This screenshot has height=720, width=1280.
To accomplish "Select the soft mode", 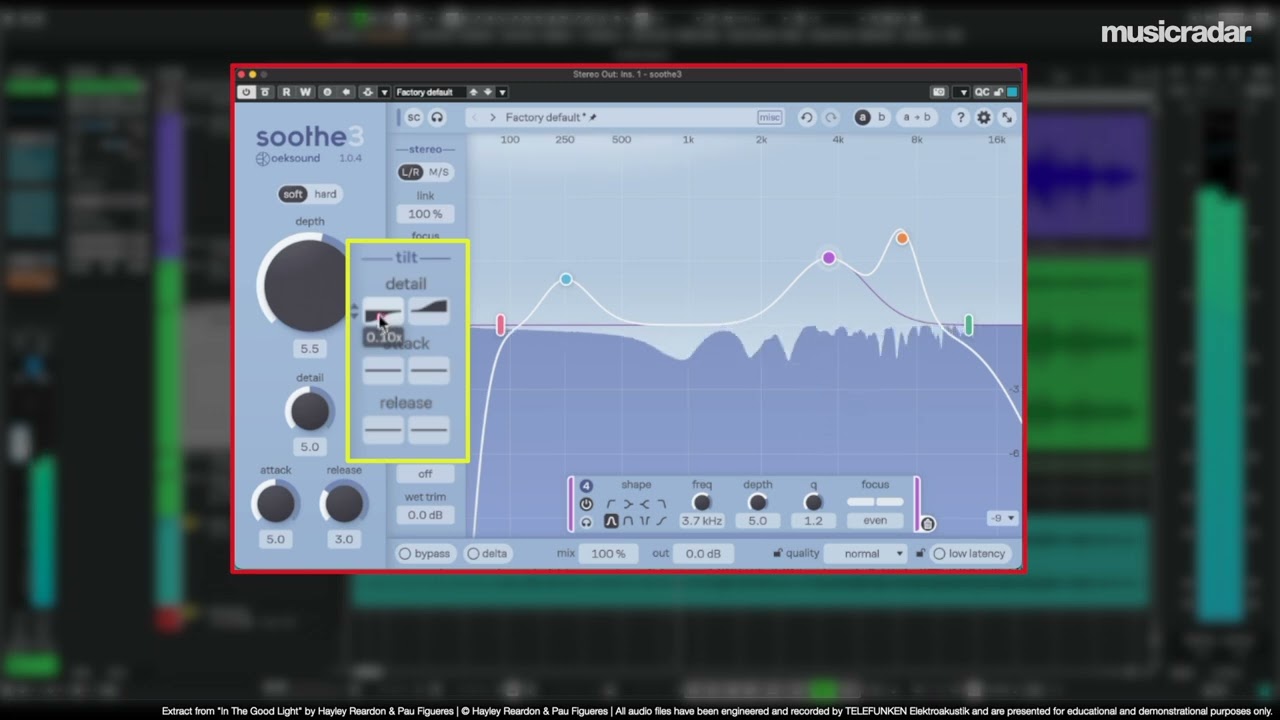I will (292, 194).
